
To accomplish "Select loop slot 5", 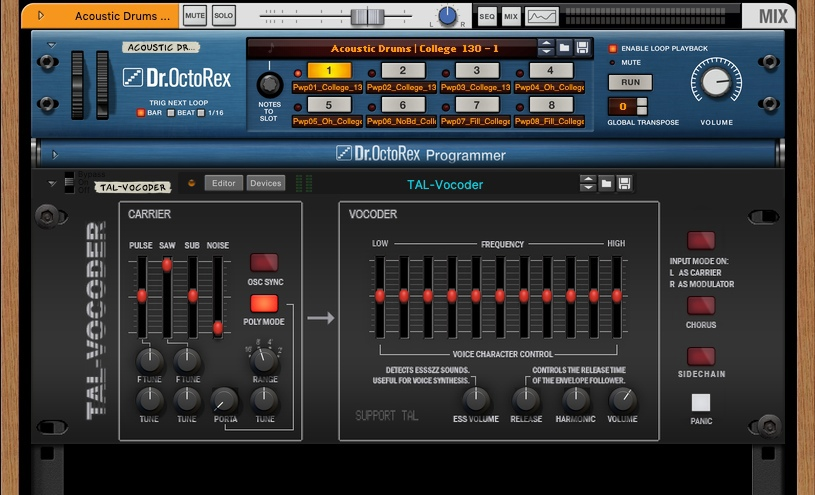I will click(328, 105).
